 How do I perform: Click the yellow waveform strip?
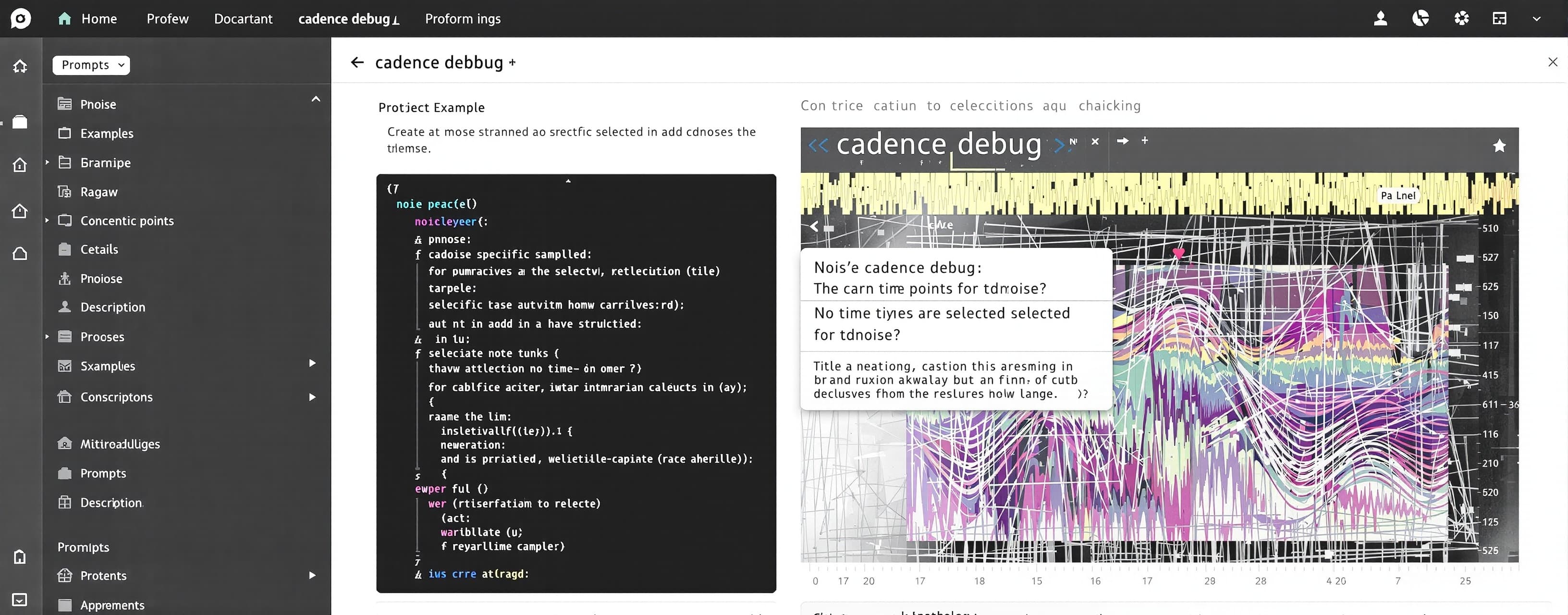[1159, 194]
